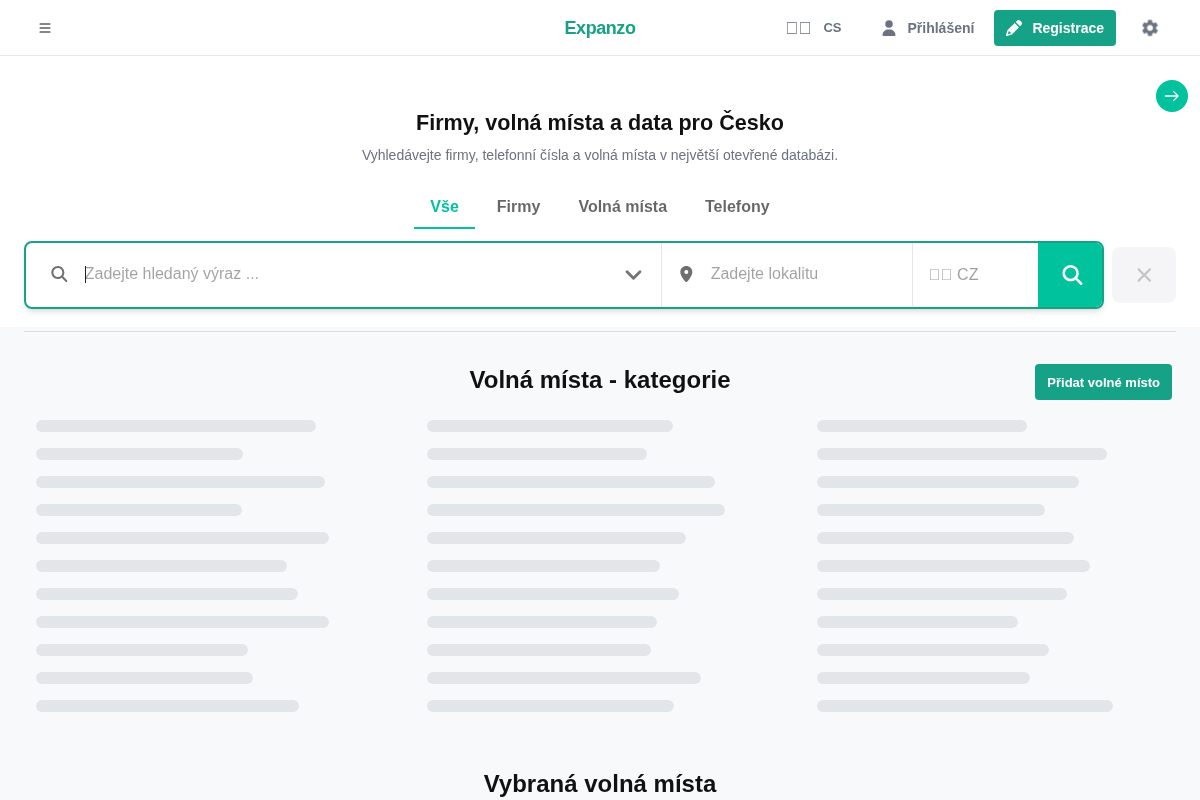Click the location pin icon
The width and height of the screenshot is (1200, 800).
686,274
